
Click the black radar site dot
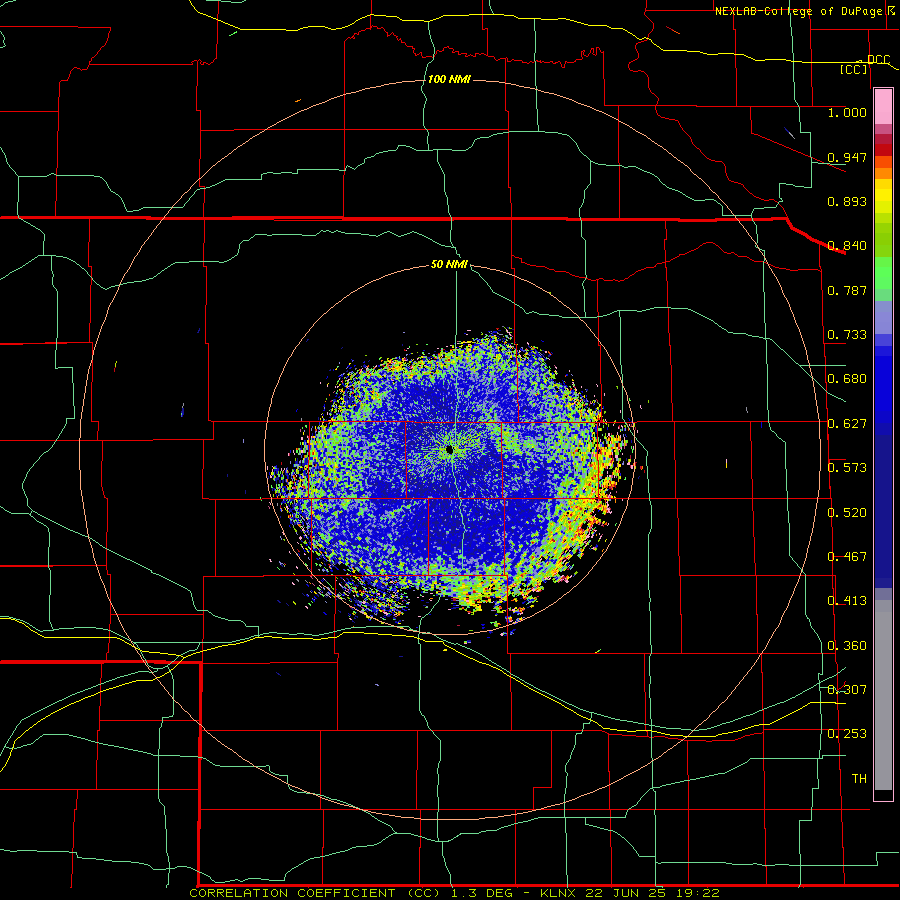pyautogui.click(x=449, y=450)
